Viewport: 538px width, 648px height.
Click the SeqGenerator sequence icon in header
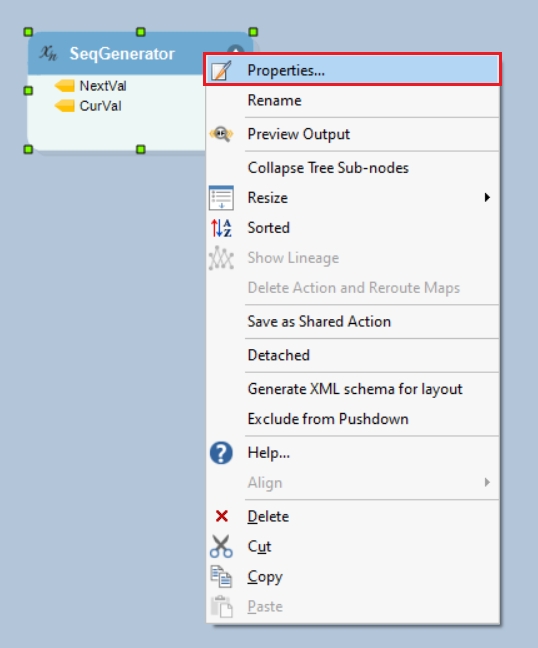(48, 53)
